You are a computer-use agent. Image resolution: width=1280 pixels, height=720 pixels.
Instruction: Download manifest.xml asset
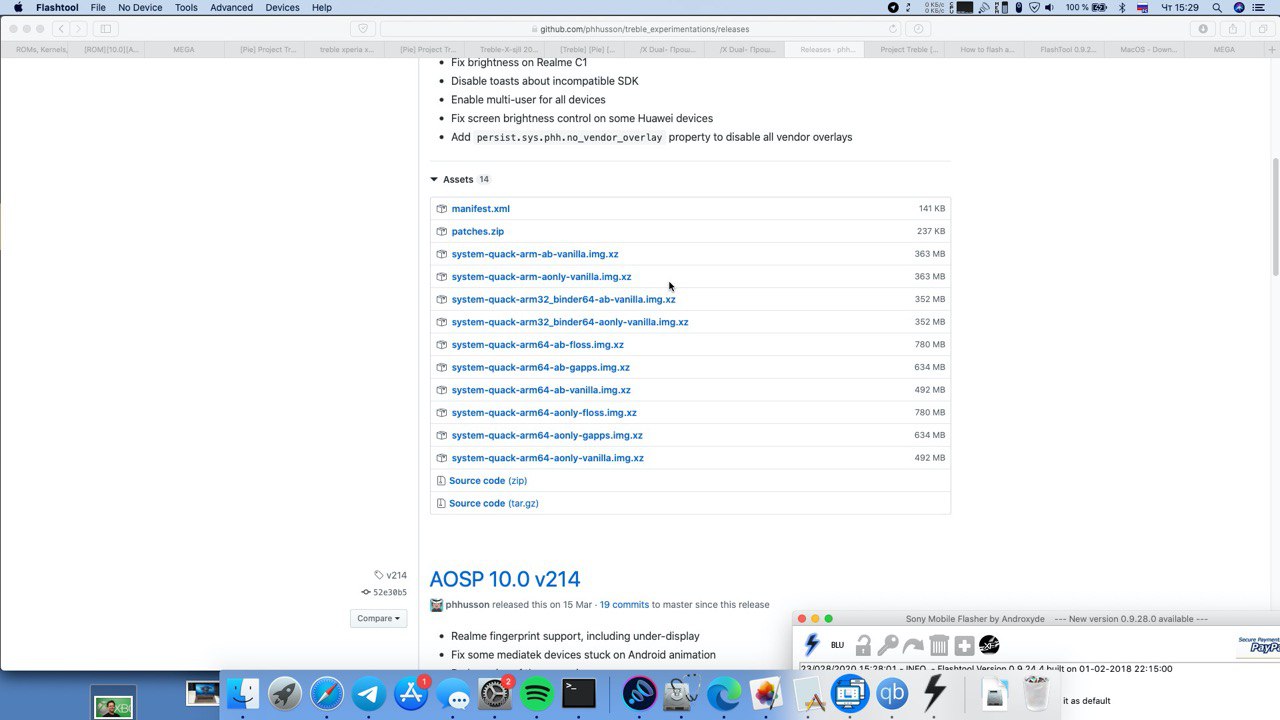click(480, 209)
